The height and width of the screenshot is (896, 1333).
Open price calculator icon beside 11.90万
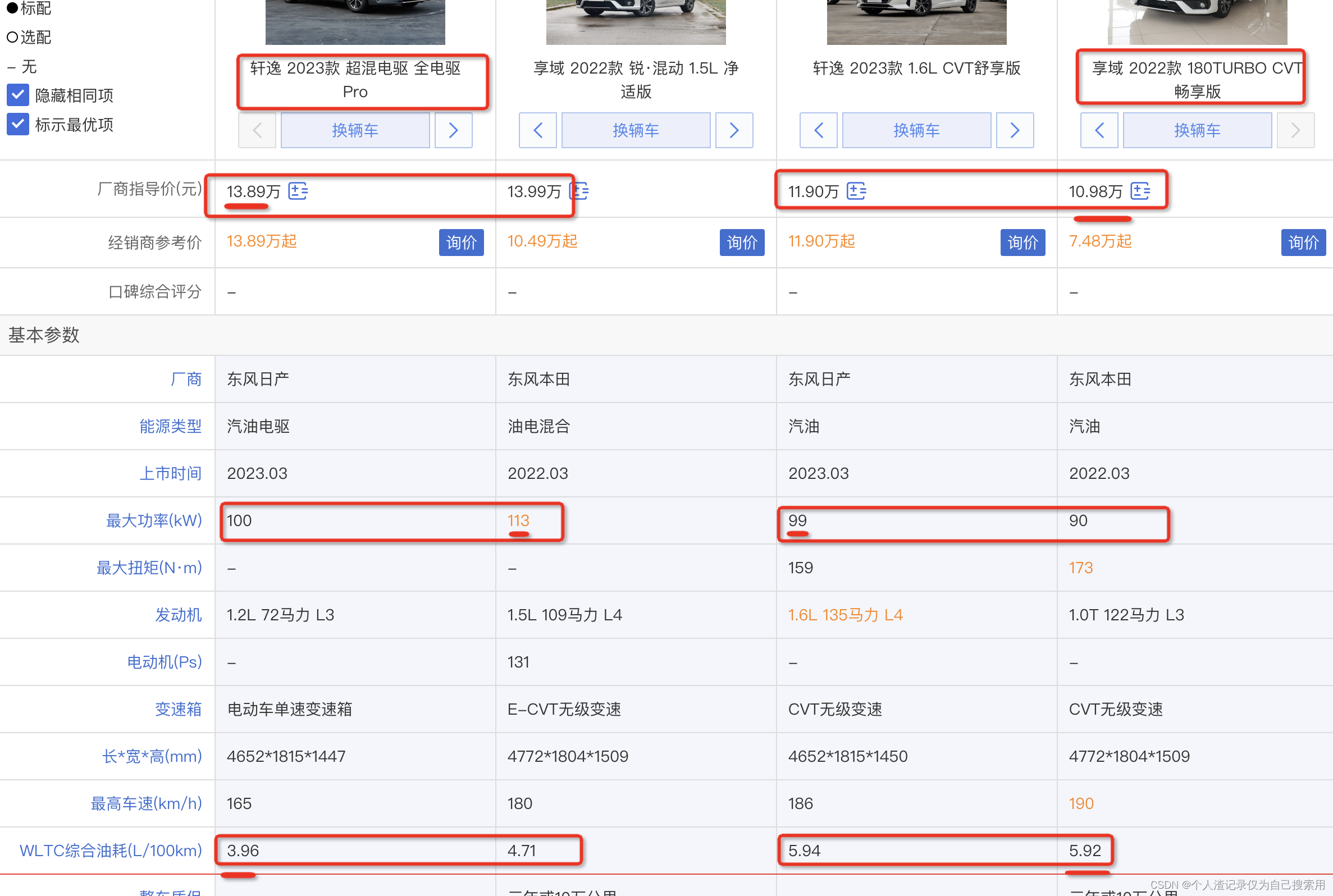[x=856, y=191]
